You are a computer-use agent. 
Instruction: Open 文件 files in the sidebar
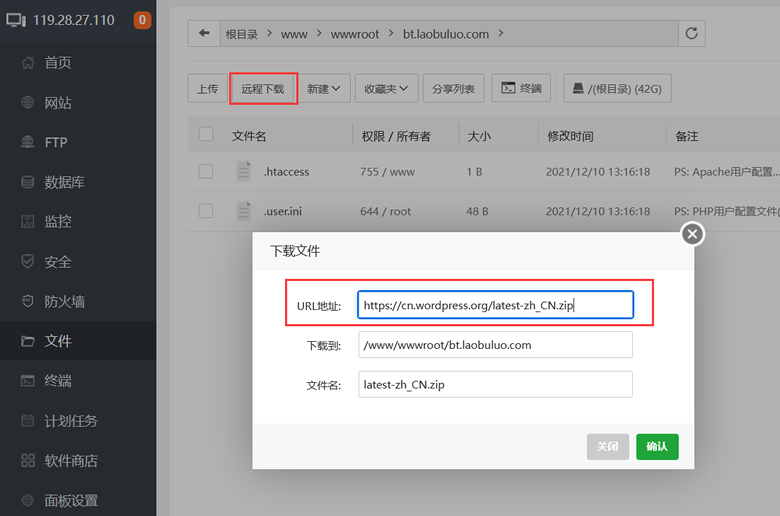78,341
